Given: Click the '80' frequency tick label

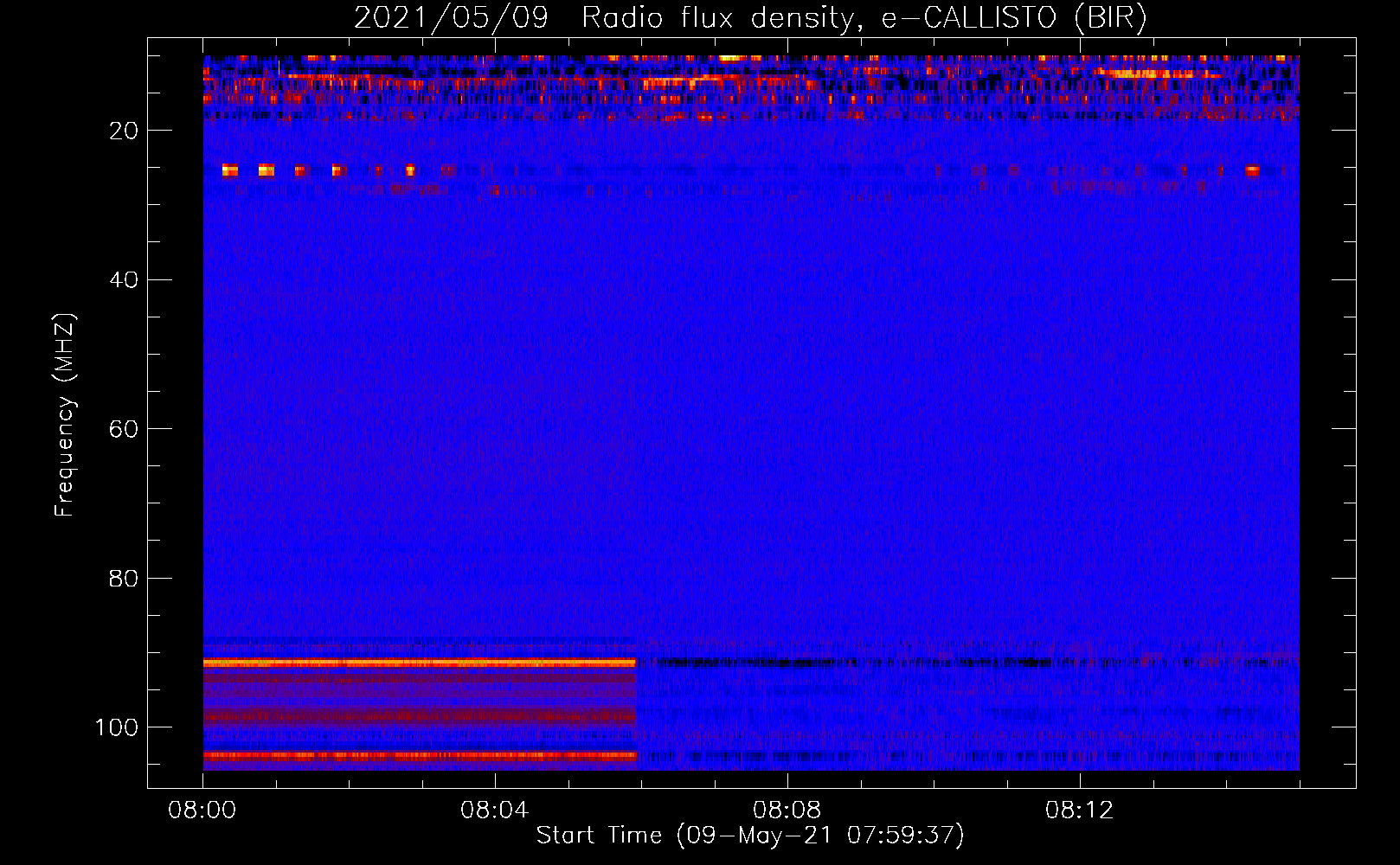Looking at the screenshot, I should pyautogui.click(x=124, y=578).
